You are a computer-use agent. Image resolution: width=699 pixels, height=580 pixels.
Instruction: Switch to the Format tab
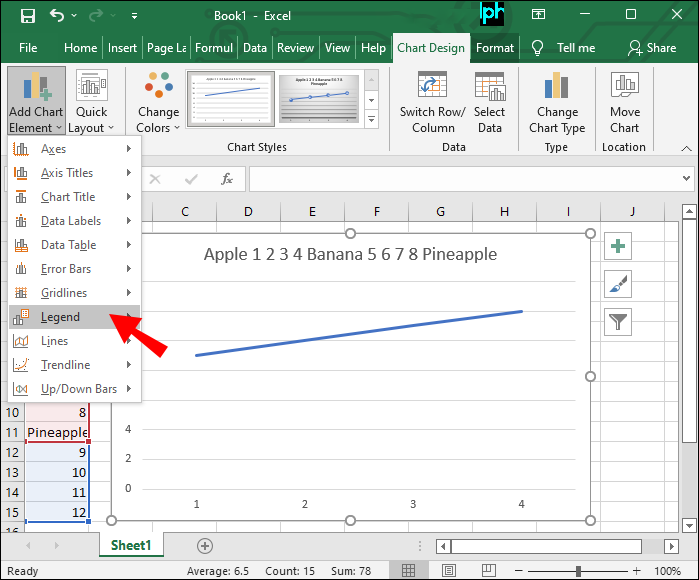[x=495, y=48]
